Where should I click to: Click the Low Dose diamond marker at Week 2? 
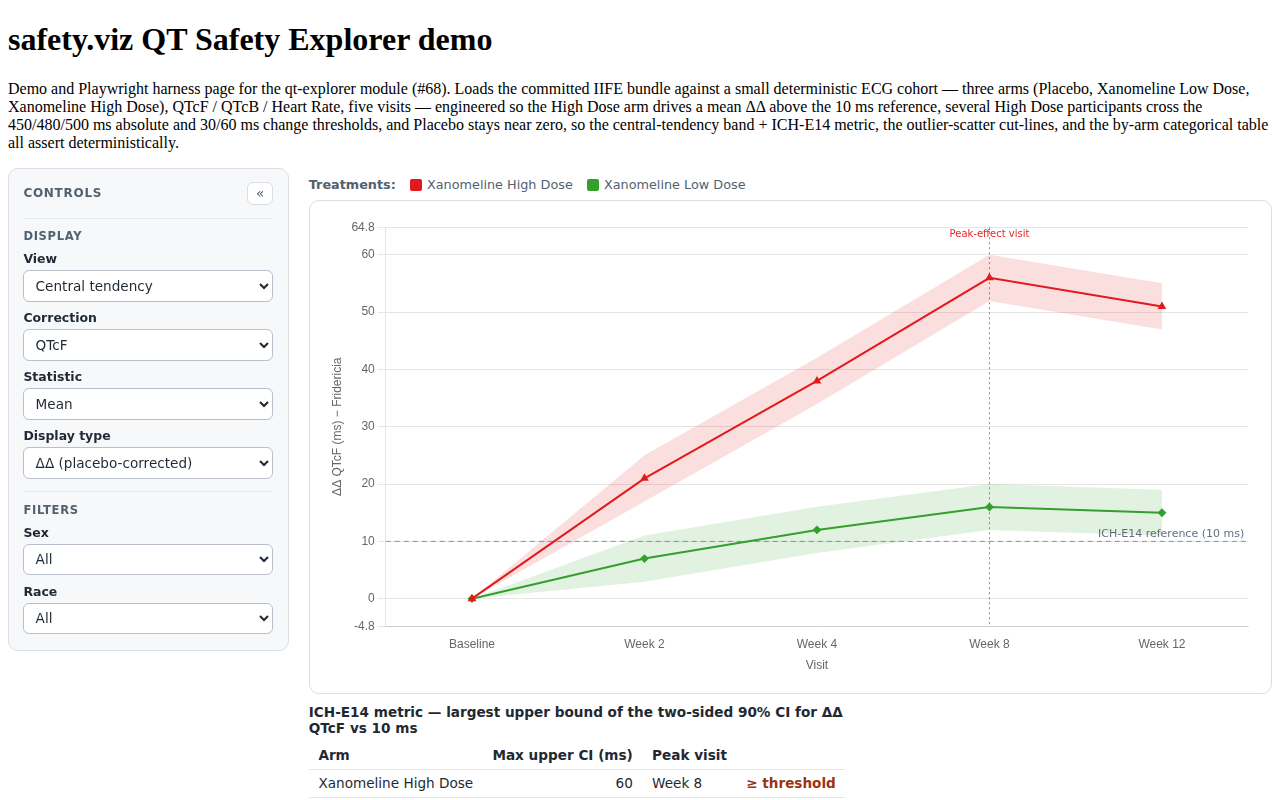click(x=644, y=558)
